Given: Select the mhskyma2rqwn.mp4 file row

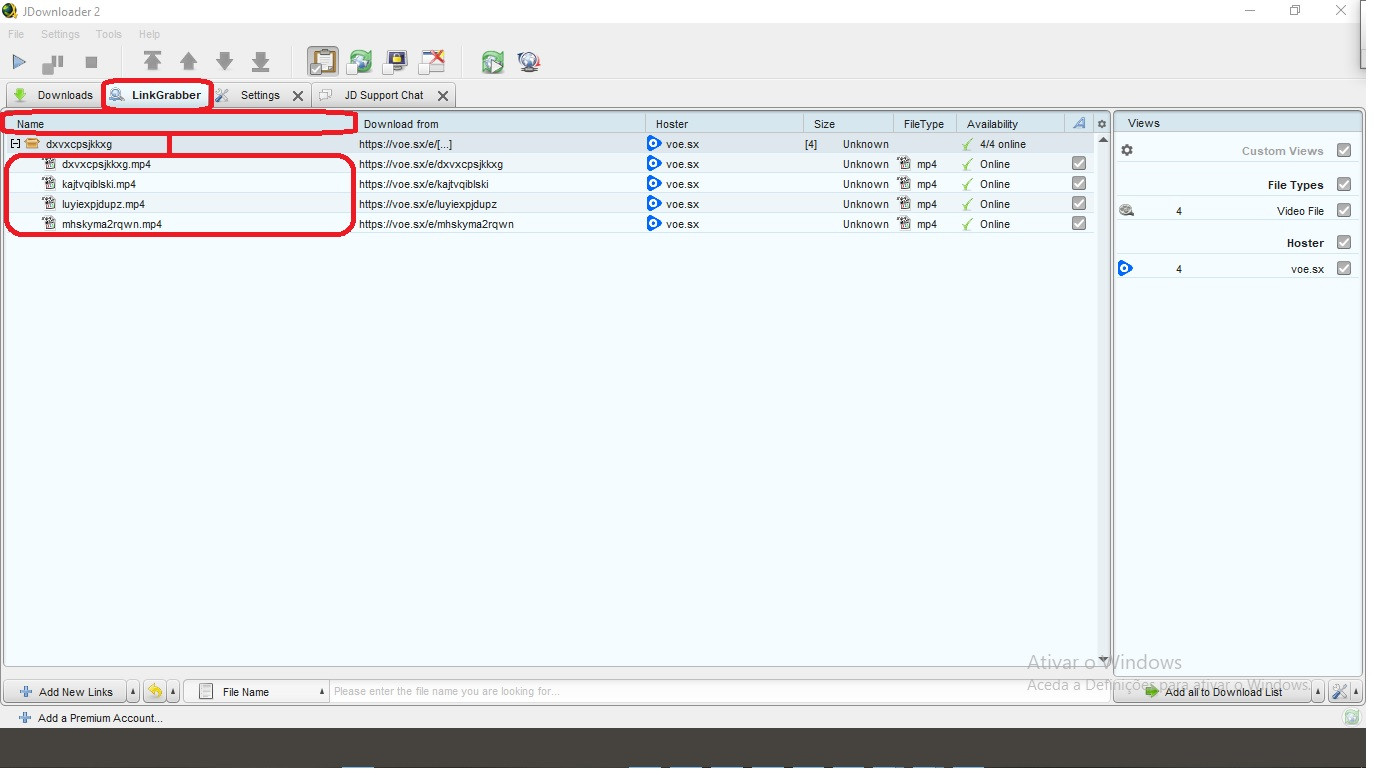Looking at the screenshot, I should pyautogui.click(x=548, y=224).
